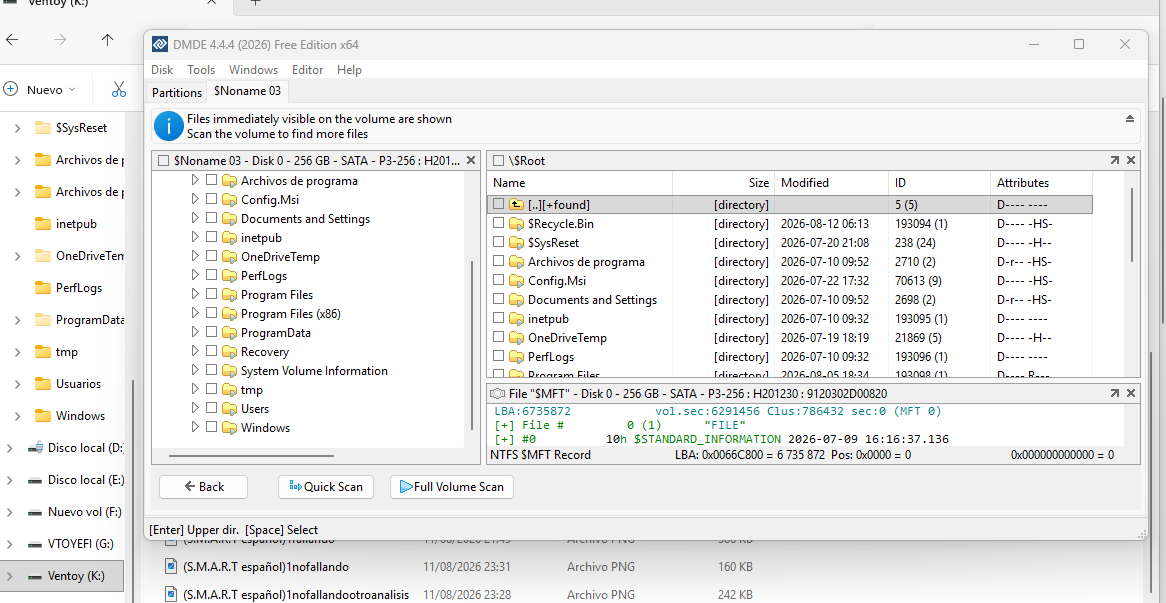Sort file list by Size column
The width and height of the screenshot is (1166, 603).
723,183
